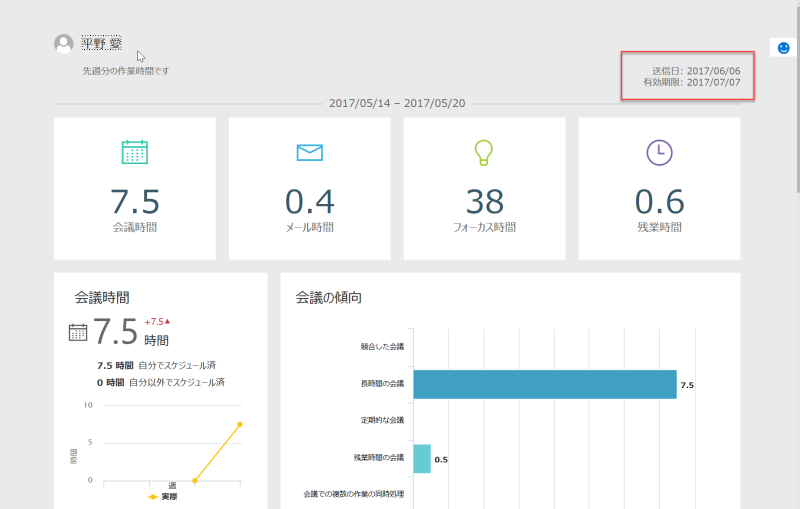
Task: Click the user avatar icon
Action: (x=64, y=44)
